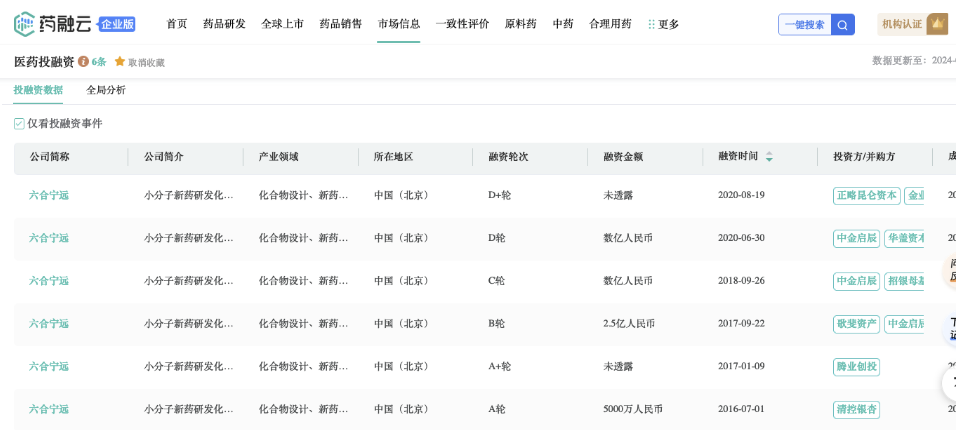Click the 融资时间 sort arrows icon
The image size is (956, 430).
(769, 157)
